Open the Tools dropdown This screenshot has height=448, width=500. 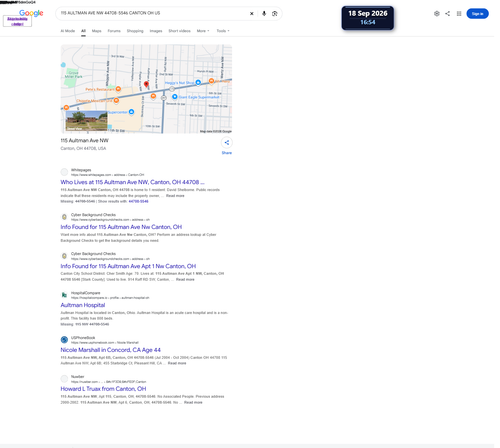point(223,31)
